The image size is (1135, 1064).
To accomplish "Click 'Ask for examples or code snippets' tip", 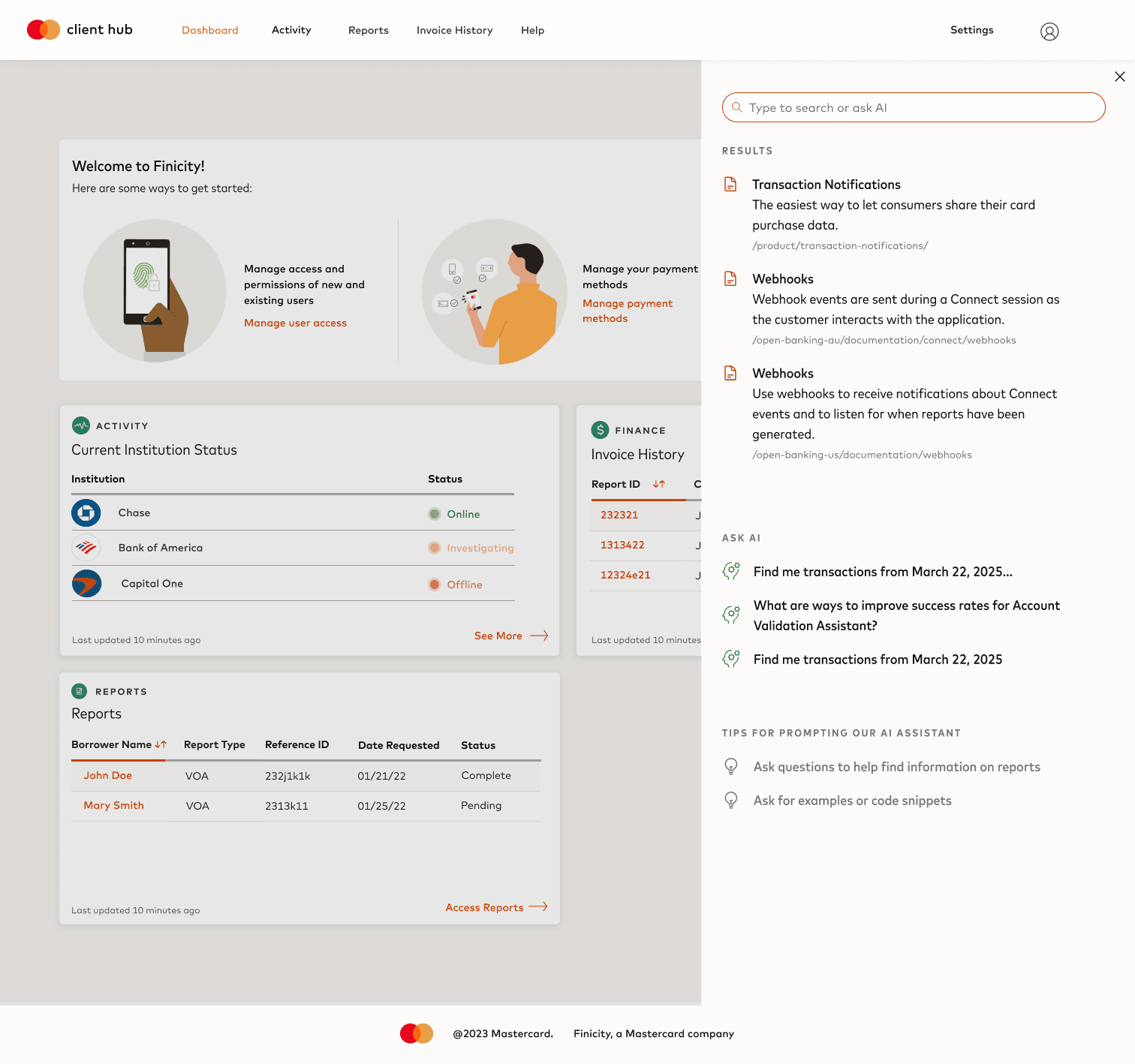I will (852, 801).
